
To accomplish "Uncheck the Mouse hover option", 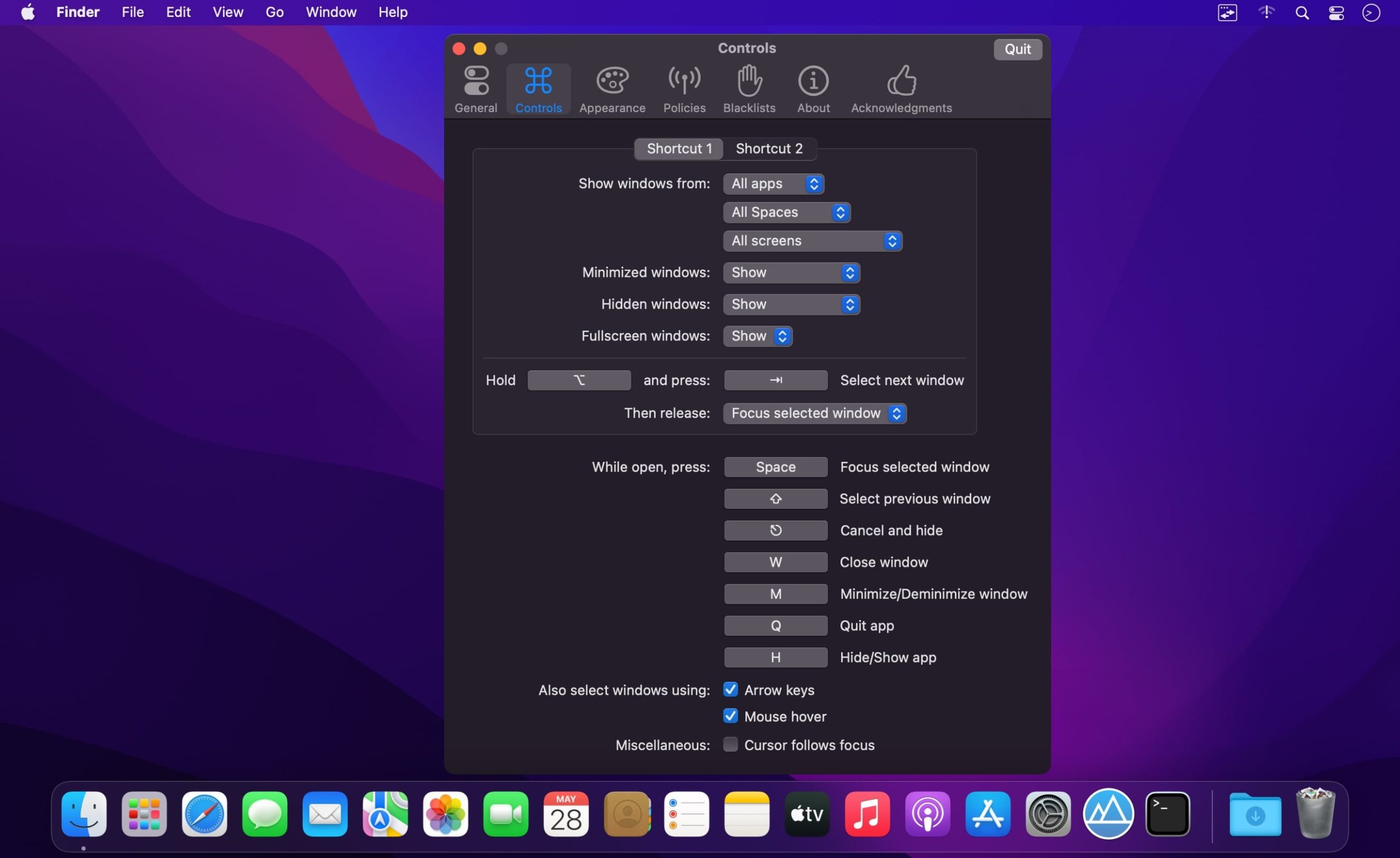I will coord(730,716).
